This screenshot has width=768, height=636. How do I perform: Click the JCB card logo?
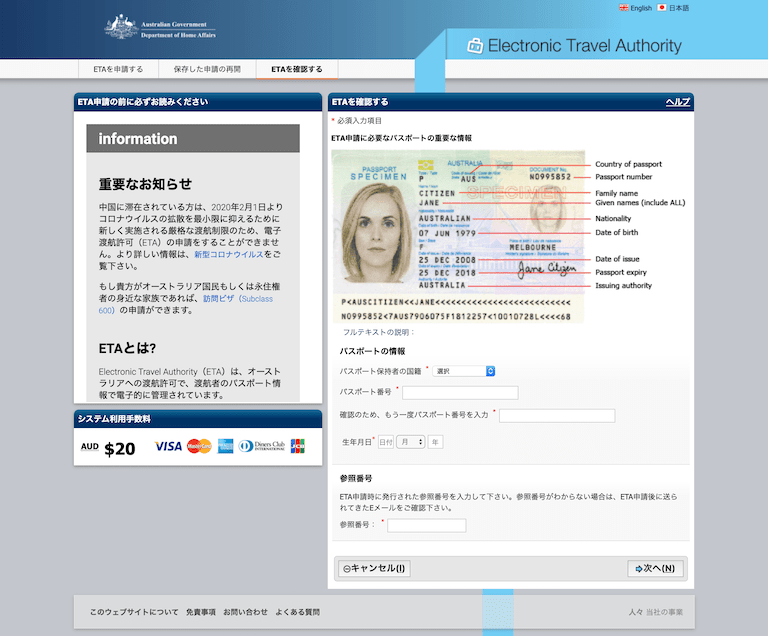[x=297, y=446]
